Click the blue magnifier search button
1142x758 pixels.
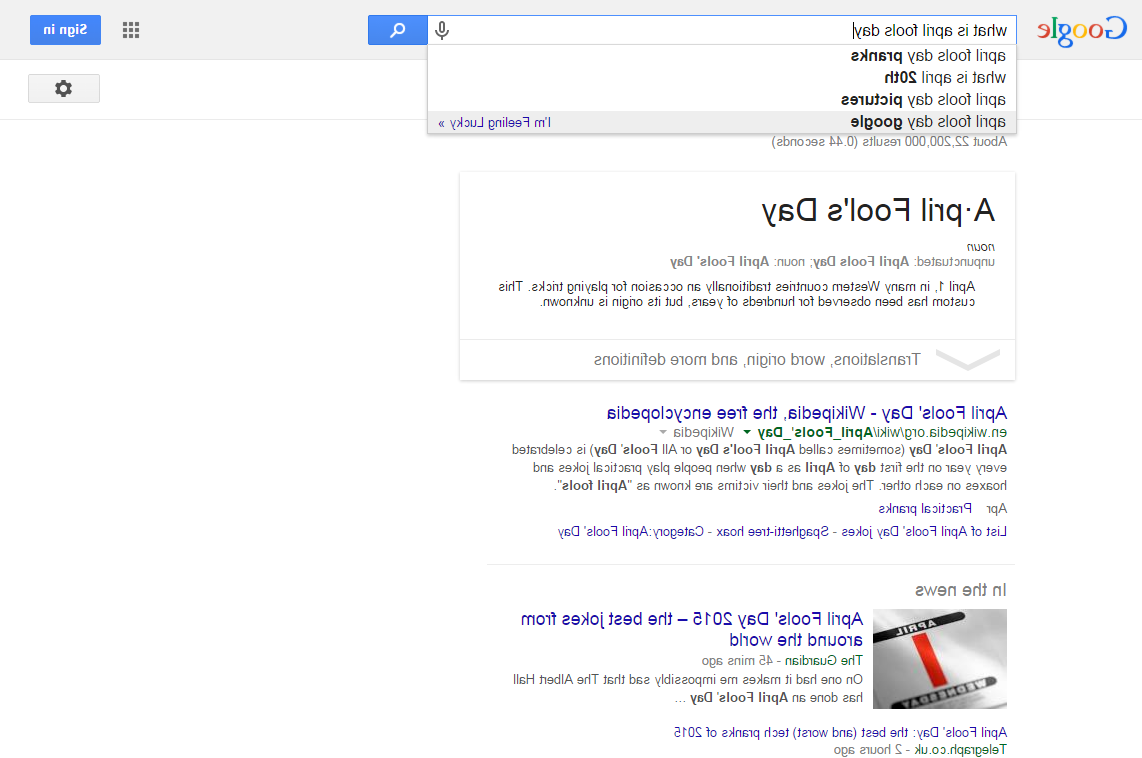[398, 30]
